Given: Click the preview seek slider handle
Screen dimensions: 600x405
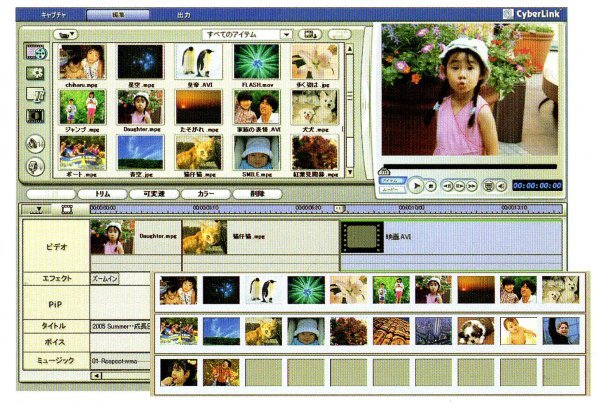Looking at the screenshot, I should tap(384, 171).
